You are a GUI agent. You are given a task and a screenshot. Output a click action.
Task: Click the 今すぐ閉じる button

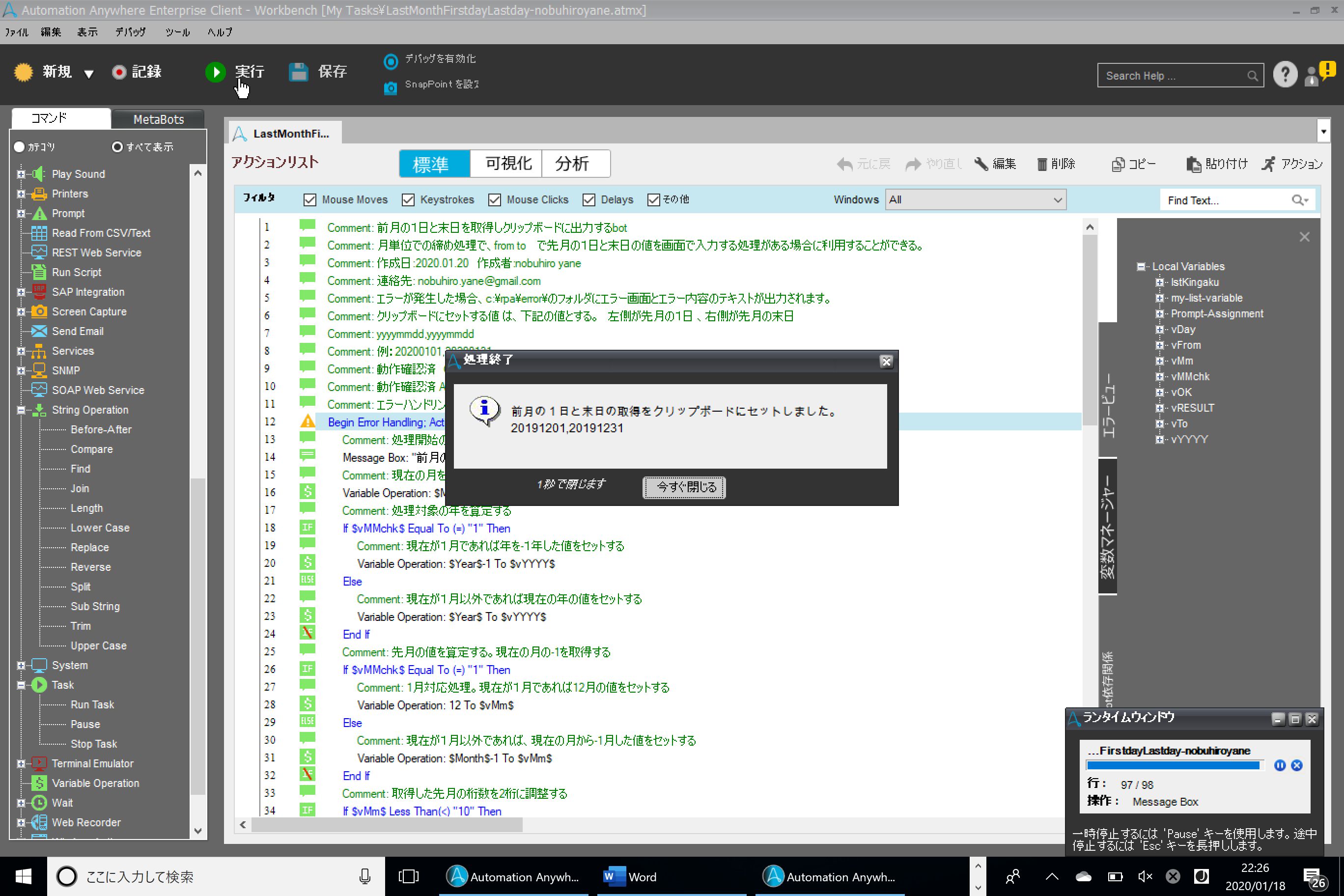click(684, 487)
